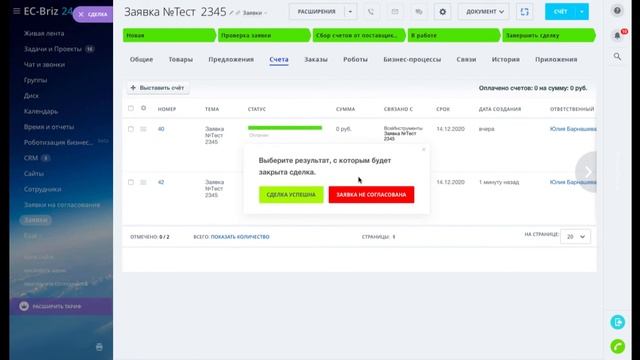
Task: Sort table by Сумма column header
Action: [x=345, y=109]
